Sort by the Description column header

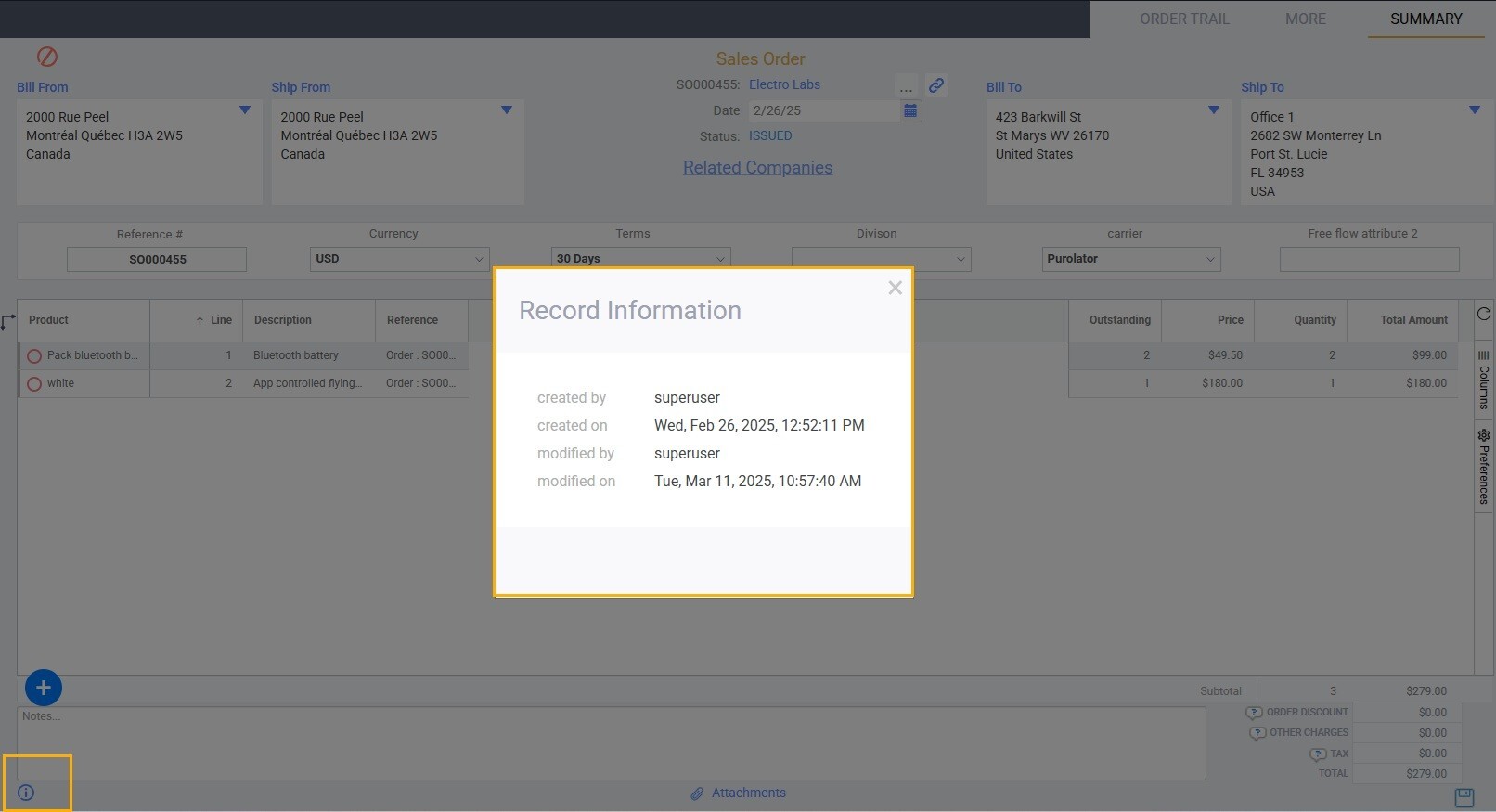(x=309, y=320)
